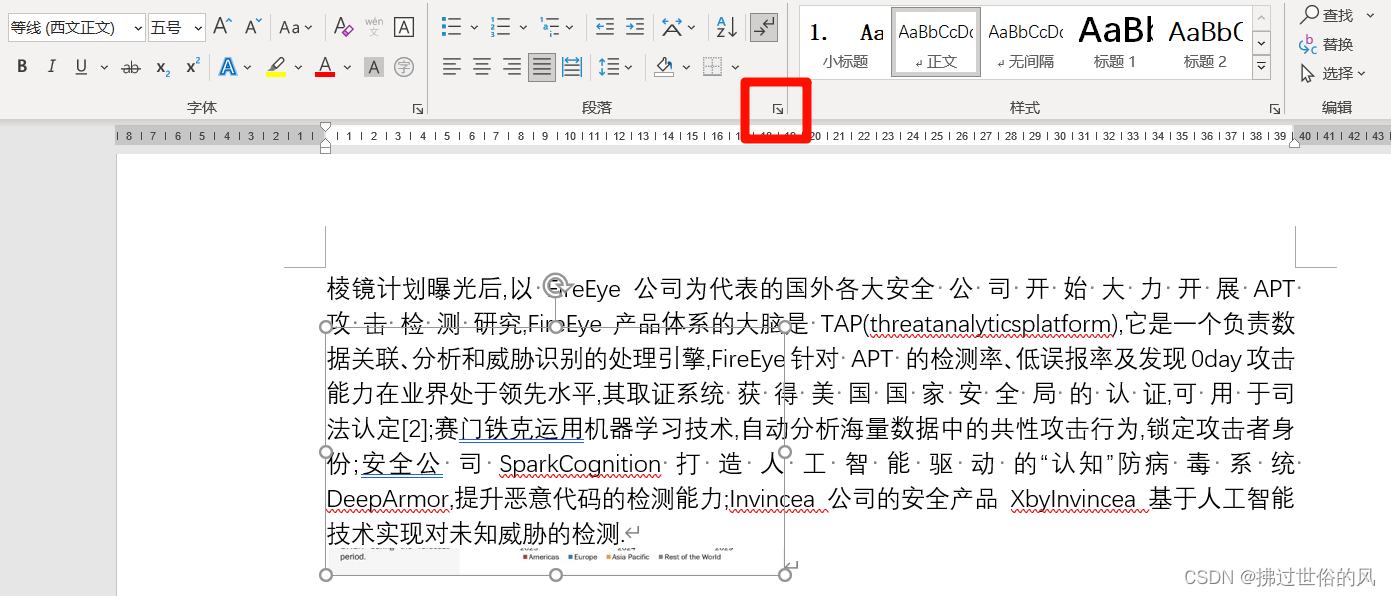Clear all formatting with the eraser A icon
Viewport: 1391px width, 596px height.
pos(343,27)
